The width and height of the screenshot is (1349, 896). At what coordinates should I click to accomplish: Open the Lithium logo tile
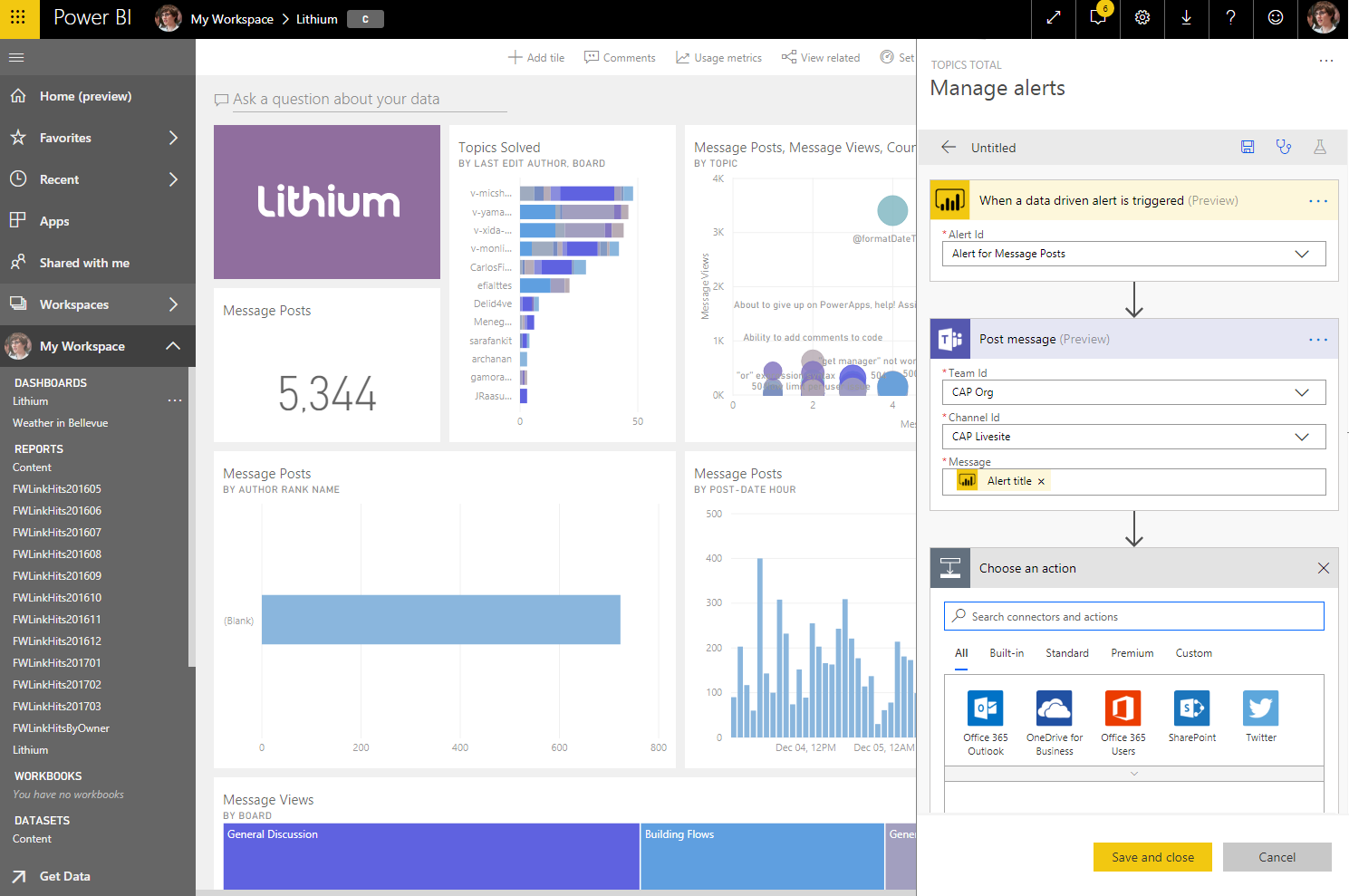click(327, 202)
